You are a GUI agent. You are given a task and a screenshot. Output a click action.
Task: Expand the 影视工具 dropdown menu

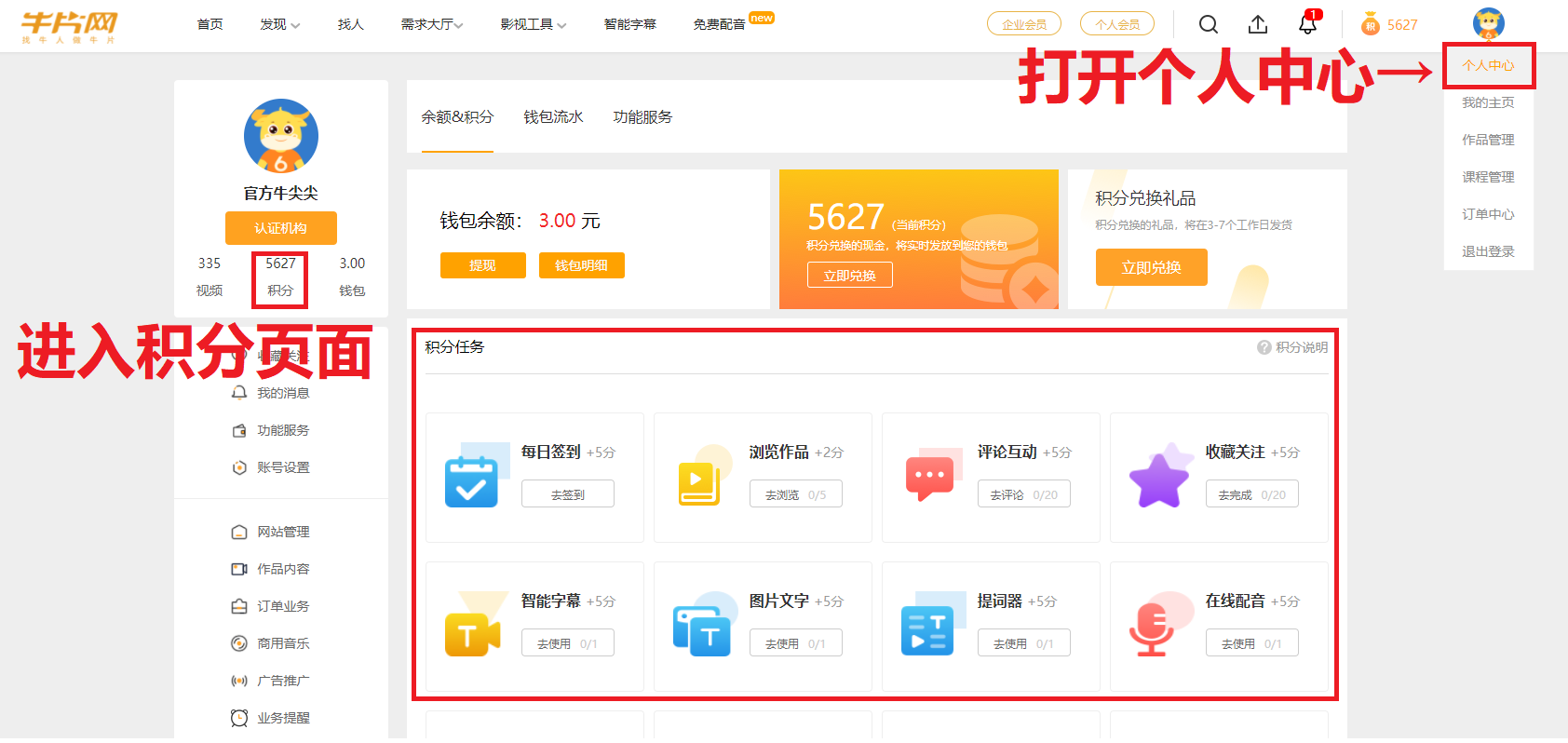click(x=533, y=24)
